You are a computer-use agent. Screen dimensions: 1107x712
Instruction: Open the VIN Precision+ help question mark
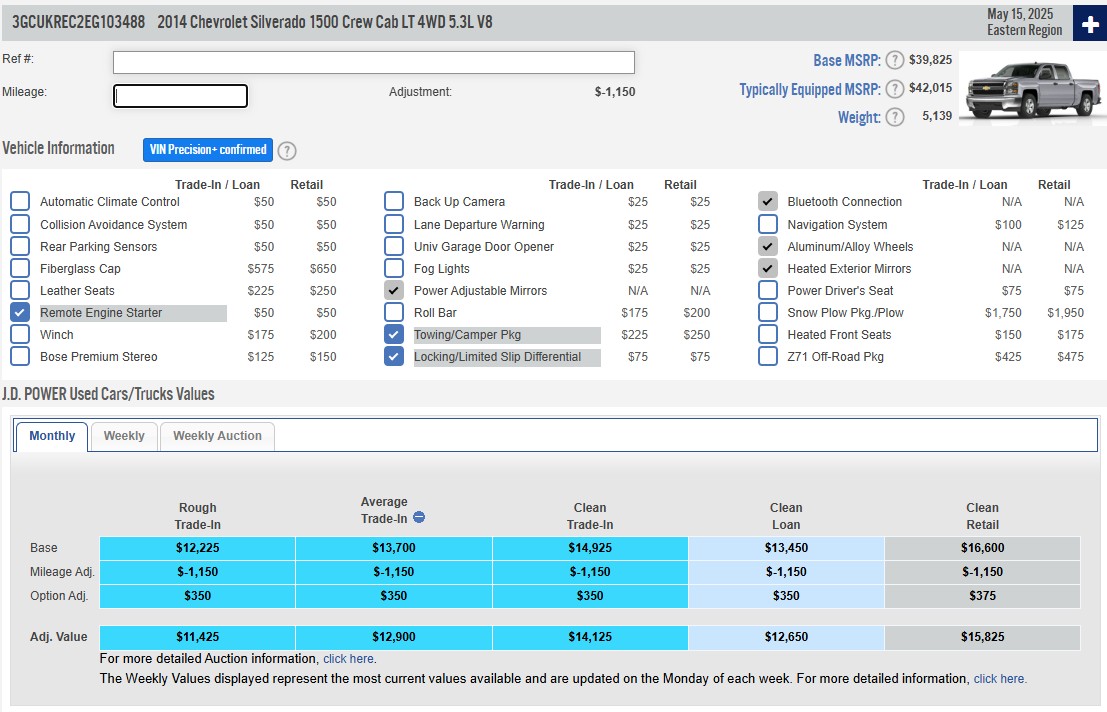pyautogui.click(x=287, y=150)
